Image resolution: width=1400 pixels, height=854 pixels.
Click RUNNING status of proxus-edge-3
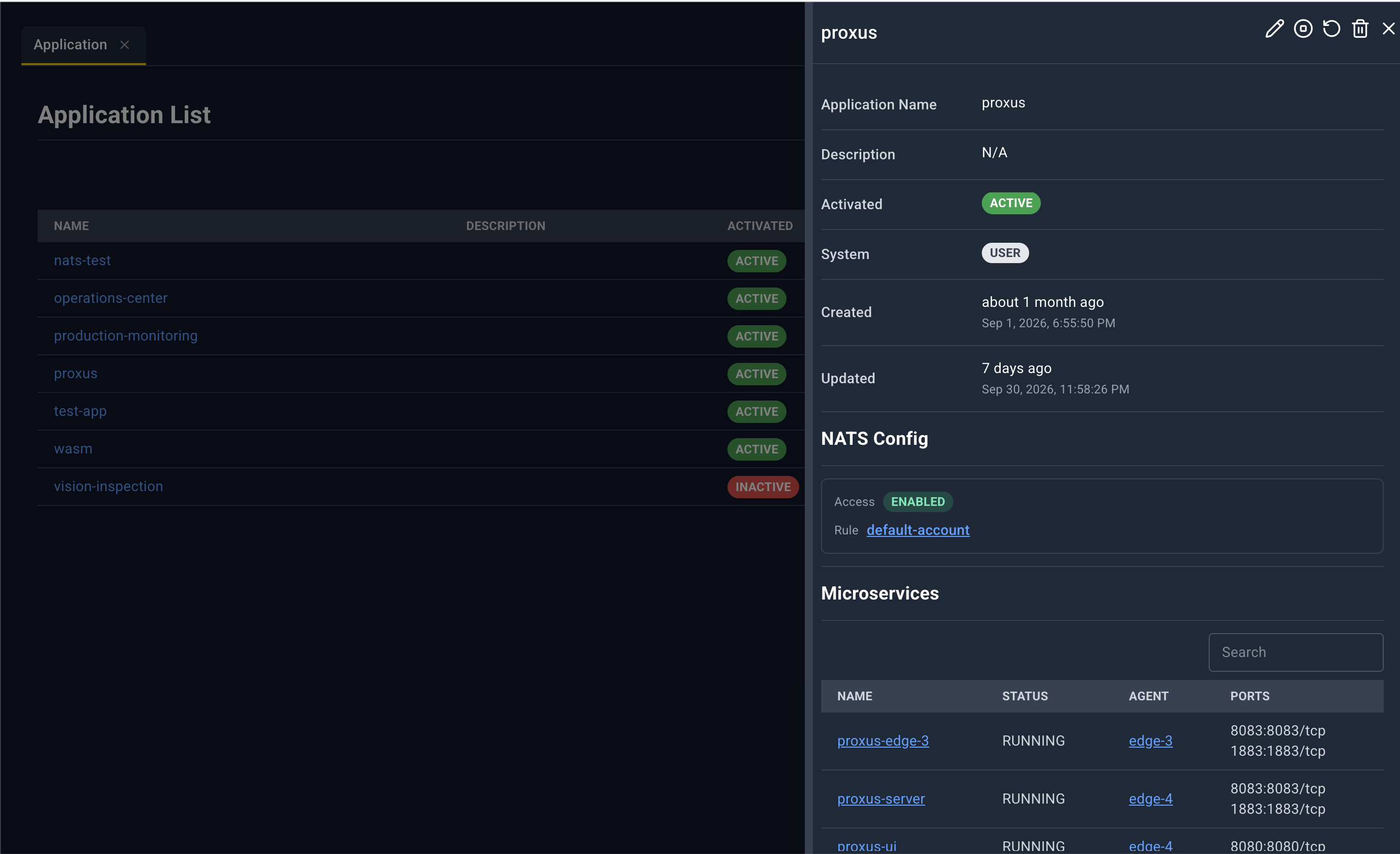click(1033, 741)
